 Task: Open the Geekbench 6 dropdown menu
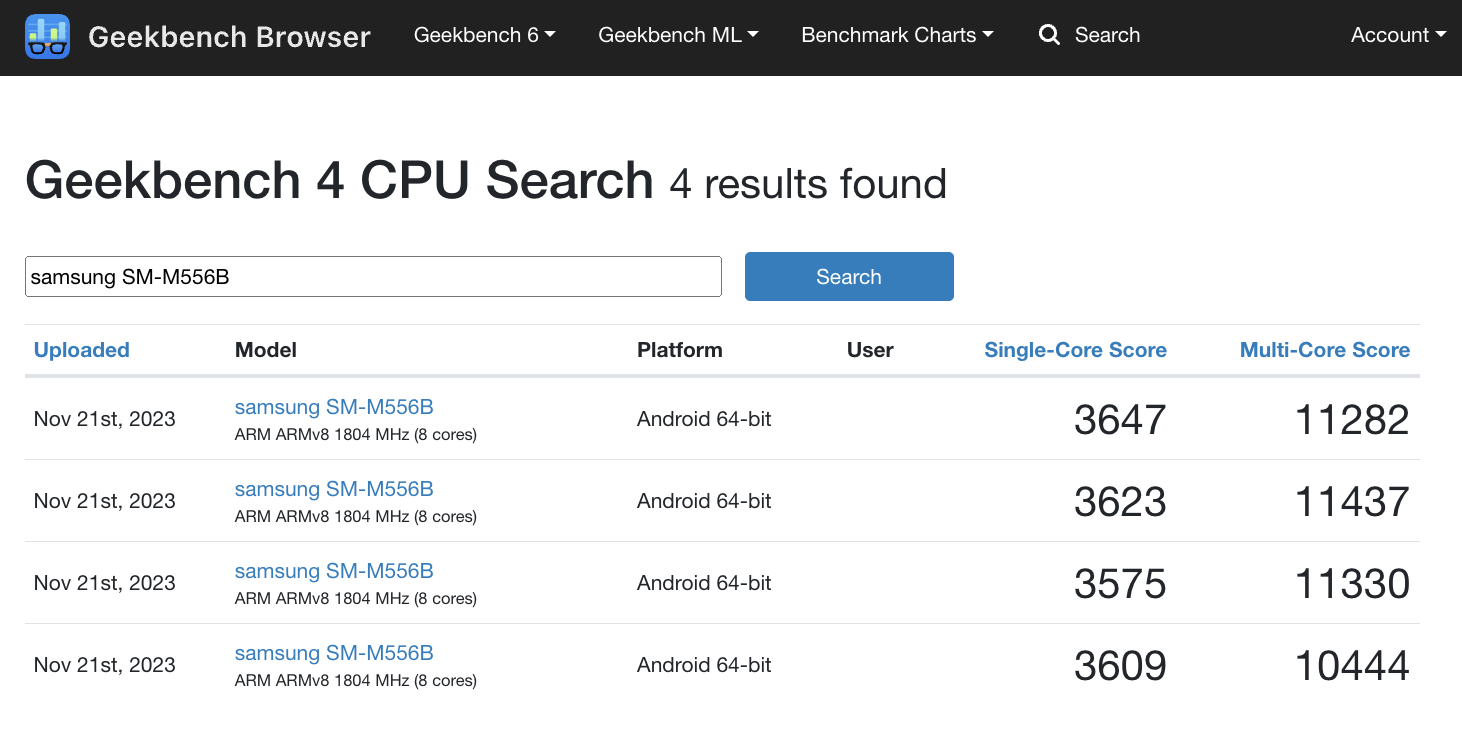(484, 35)
